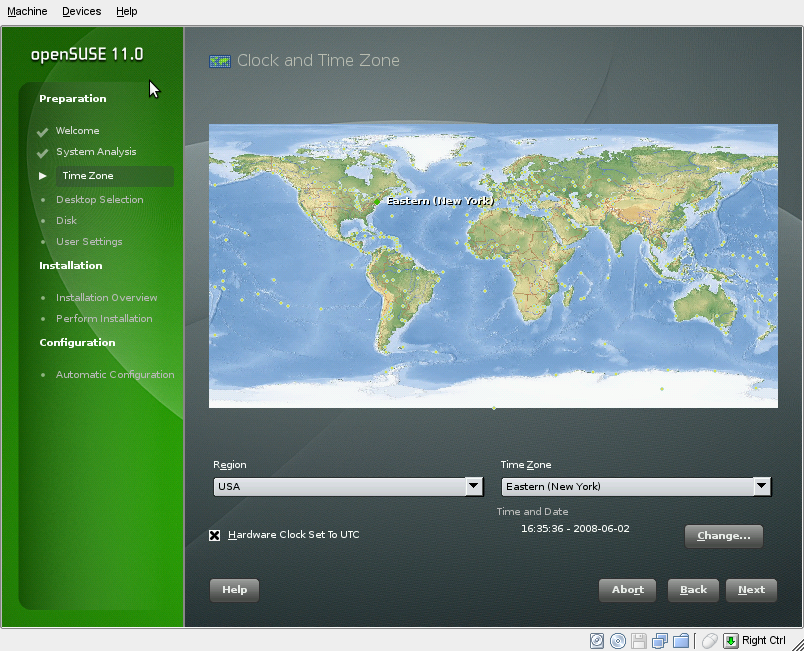Click the Next button

[751, 590]
